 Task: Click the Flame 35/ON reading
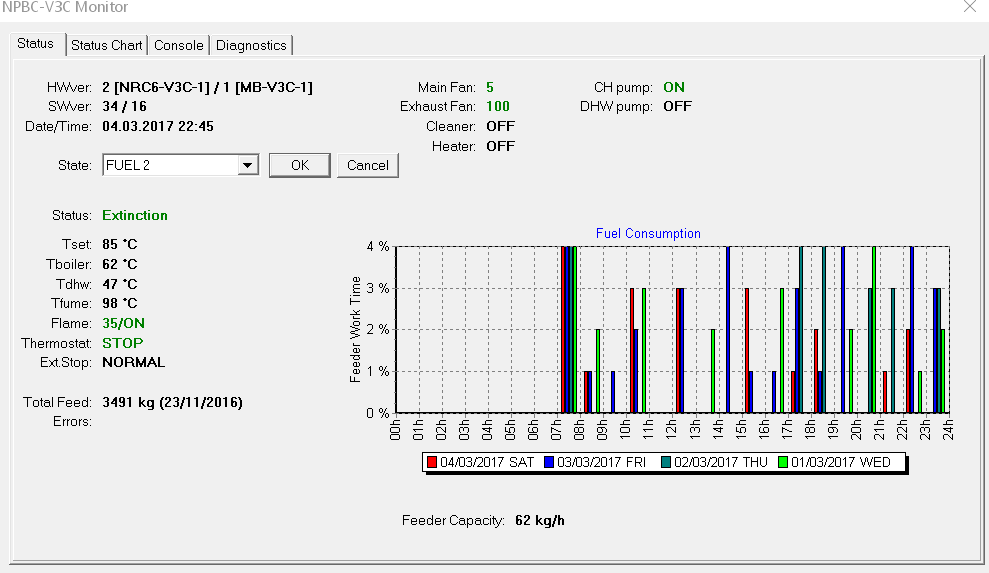point(123,323)
